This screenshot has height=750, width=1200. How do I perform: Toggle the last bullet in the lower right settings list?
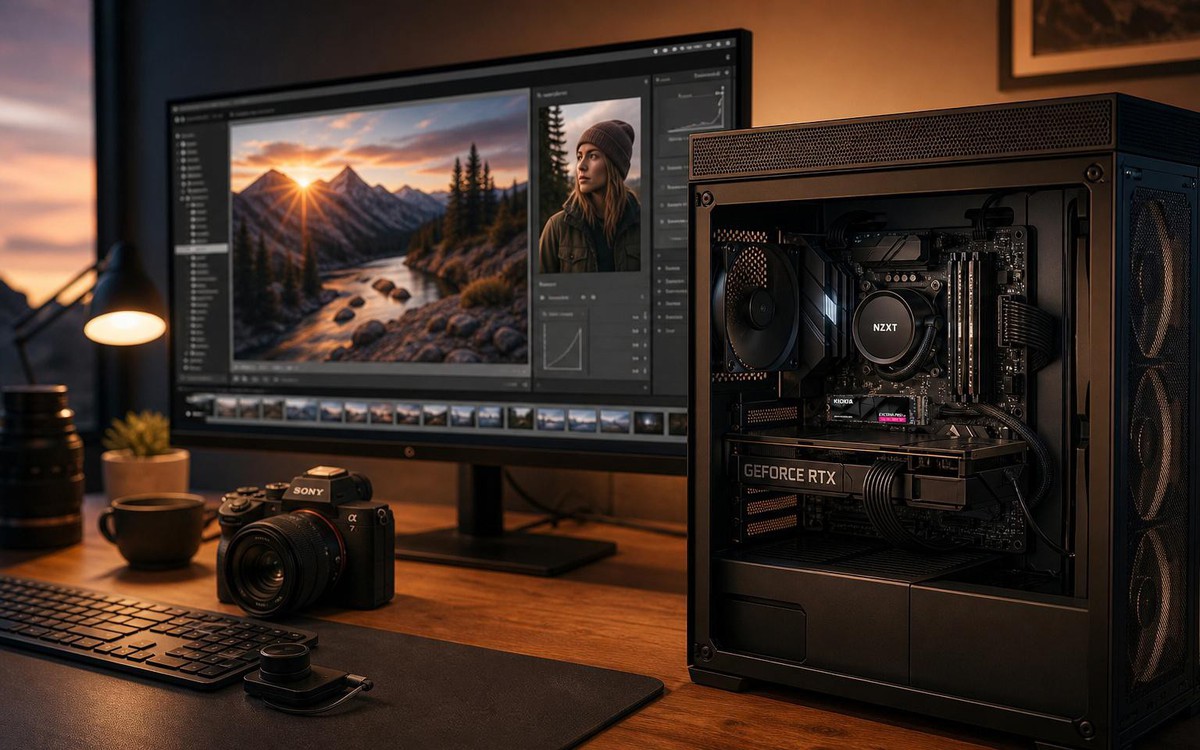(659, 330)
